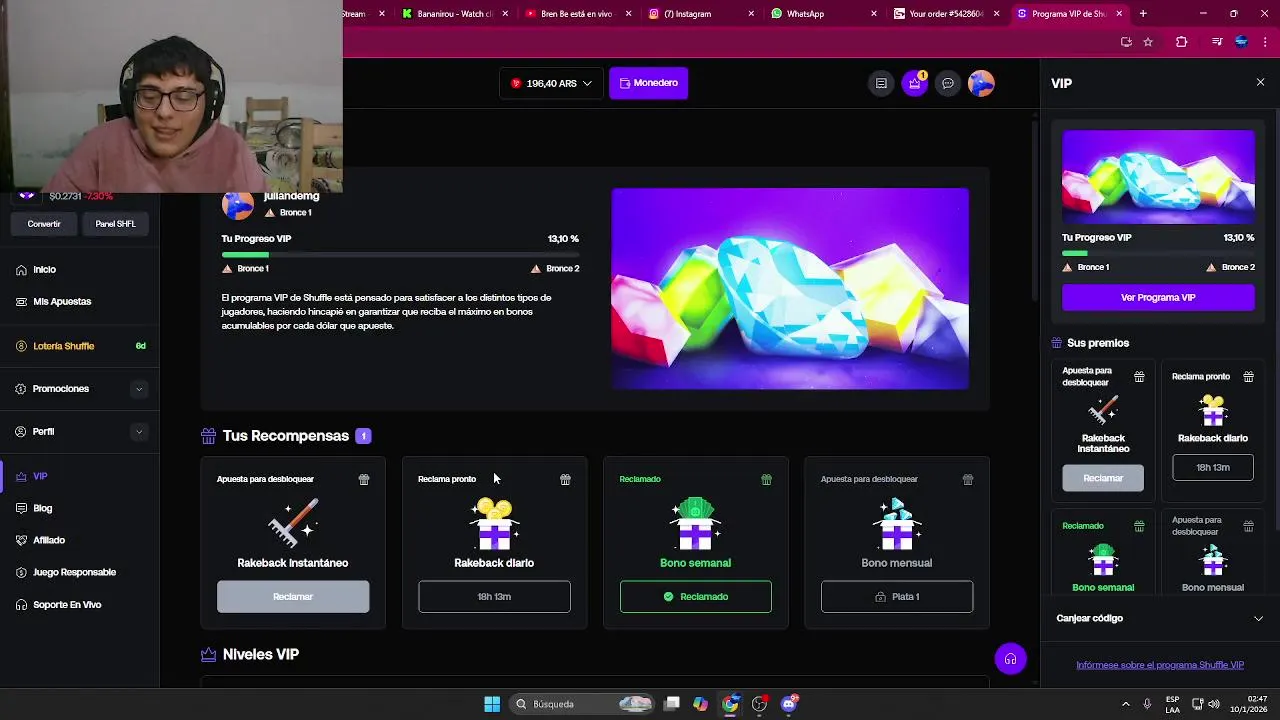Show hidden system tray icons
Screen dimensions: 1280x720
(x=1125, y=704)
